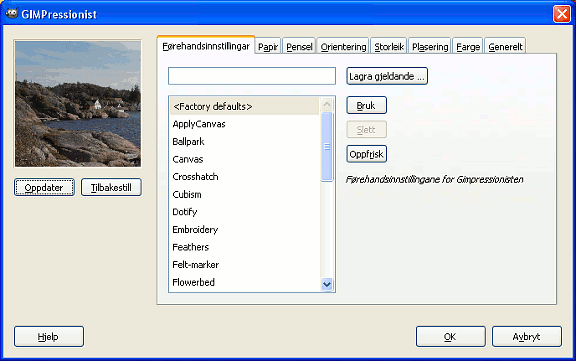Click the Oppdater preview button
This screenshot has width=576, height=361.
click(x=44, y=187)
